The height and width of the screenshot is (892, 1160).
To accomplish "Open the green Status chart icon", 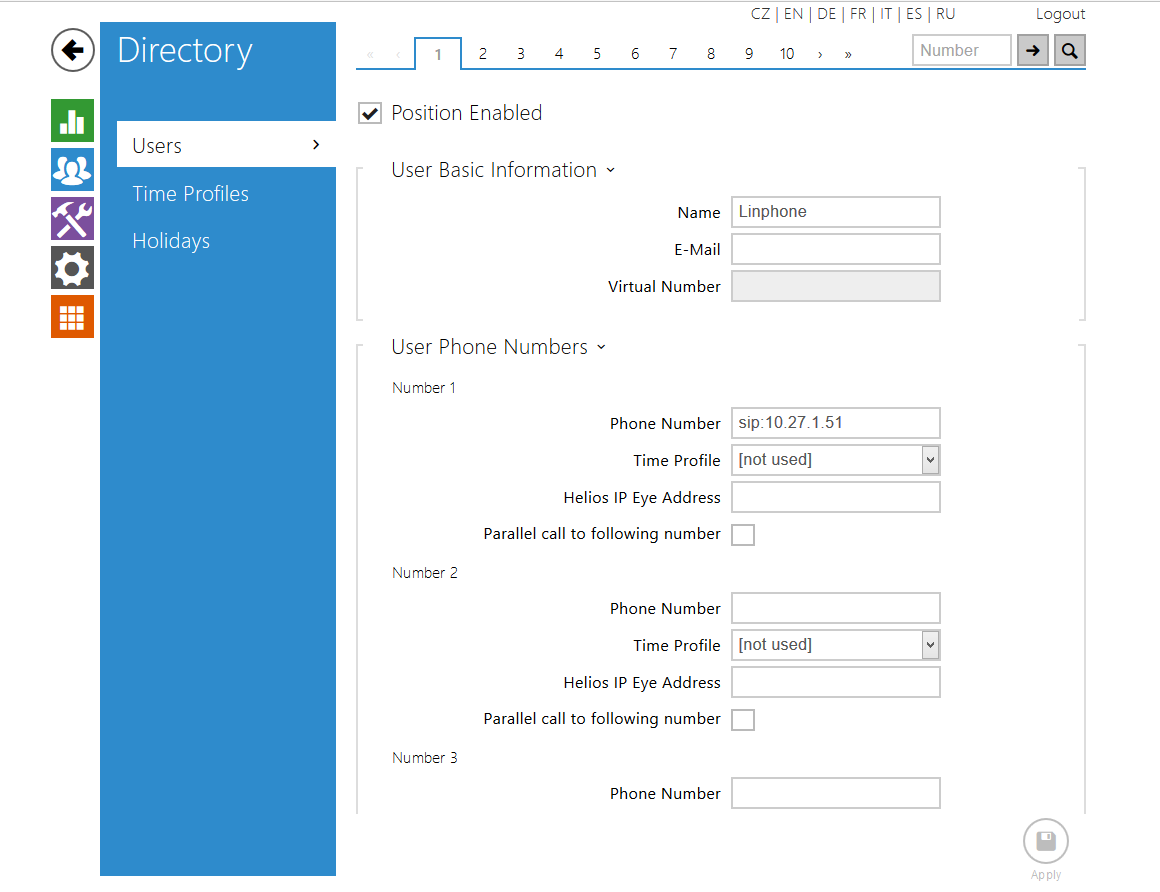I will [73, 120].
